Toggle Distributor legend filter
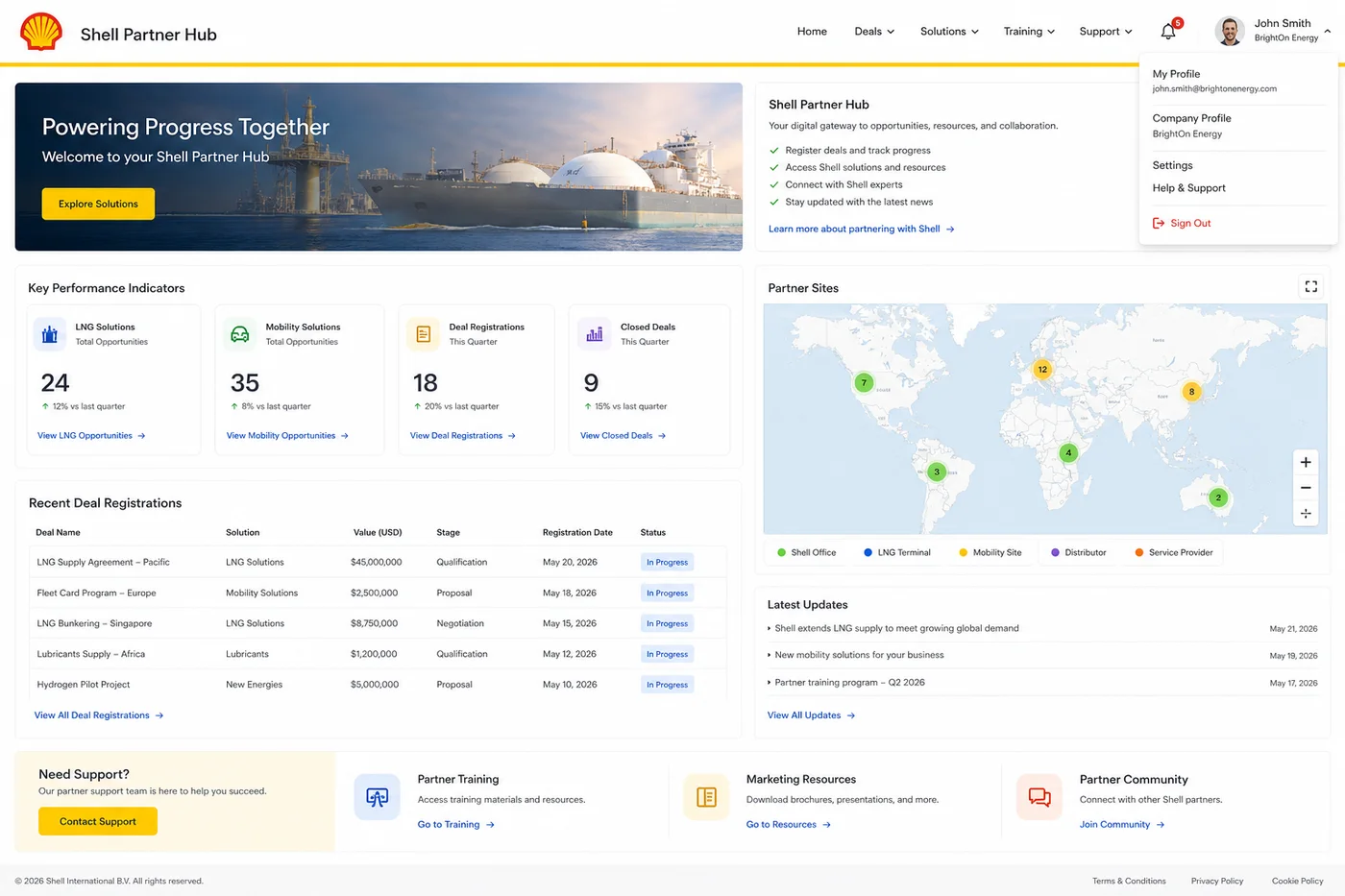 tap(1079, 552)
